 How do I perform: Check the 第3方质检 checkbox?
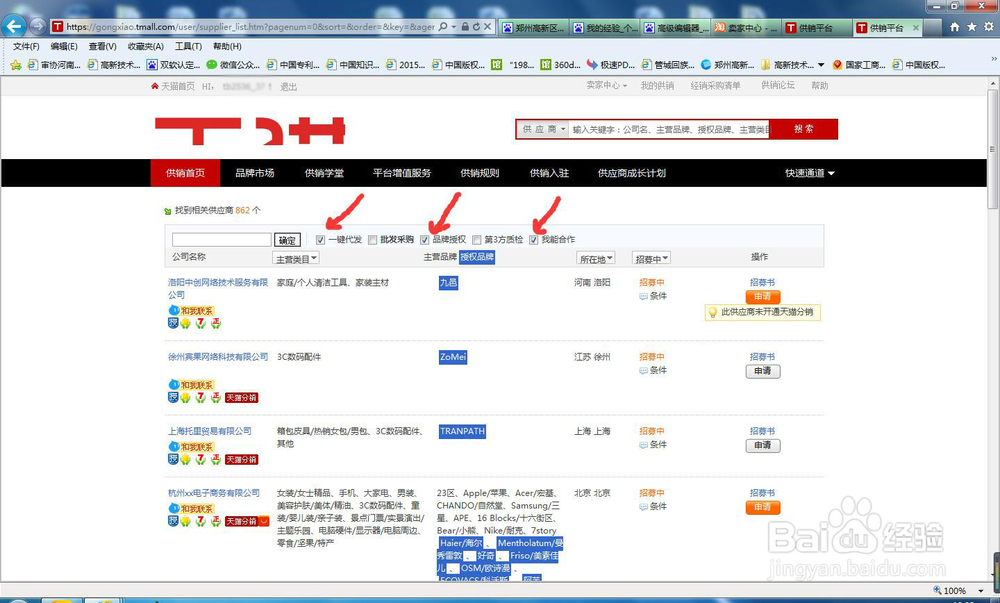tap(476, 240)
